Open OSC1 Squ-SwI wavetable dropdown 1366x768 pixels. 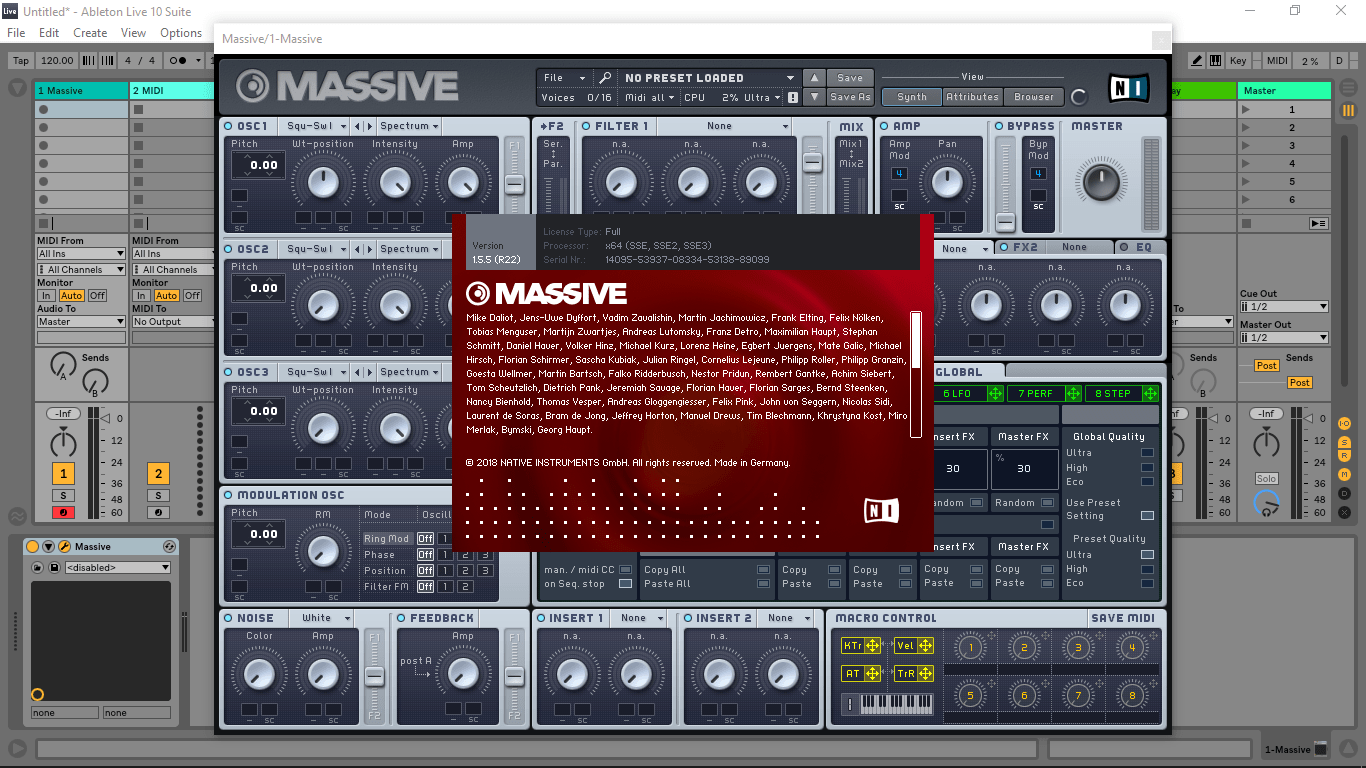pyautogui.click(x=314, y=127)
